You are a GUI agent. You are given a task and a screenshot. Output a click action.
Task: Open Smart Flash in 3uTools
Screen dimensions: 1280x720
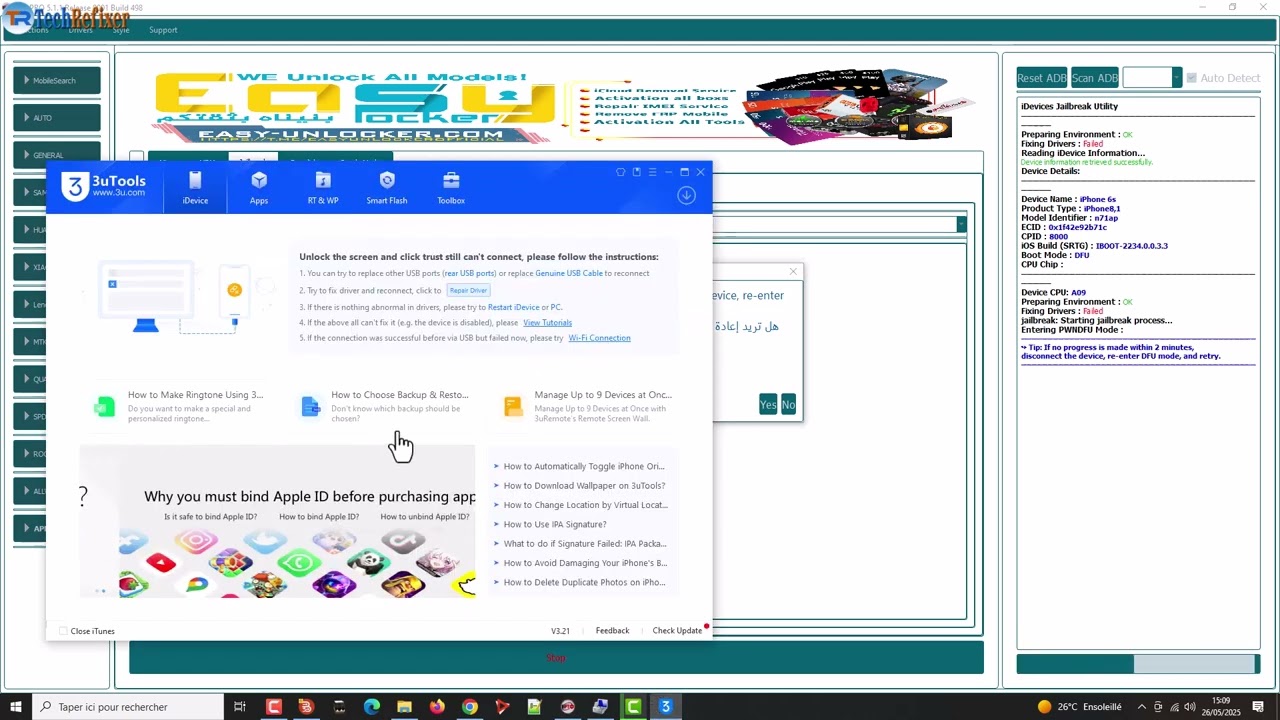tap(387, 187)
